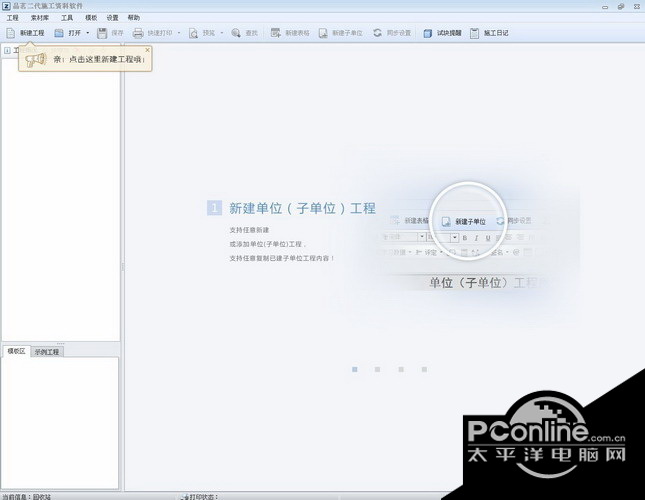Screen dimensions: 645x500
Task: Select the fourth slide indicator dot
Action: 424,369
